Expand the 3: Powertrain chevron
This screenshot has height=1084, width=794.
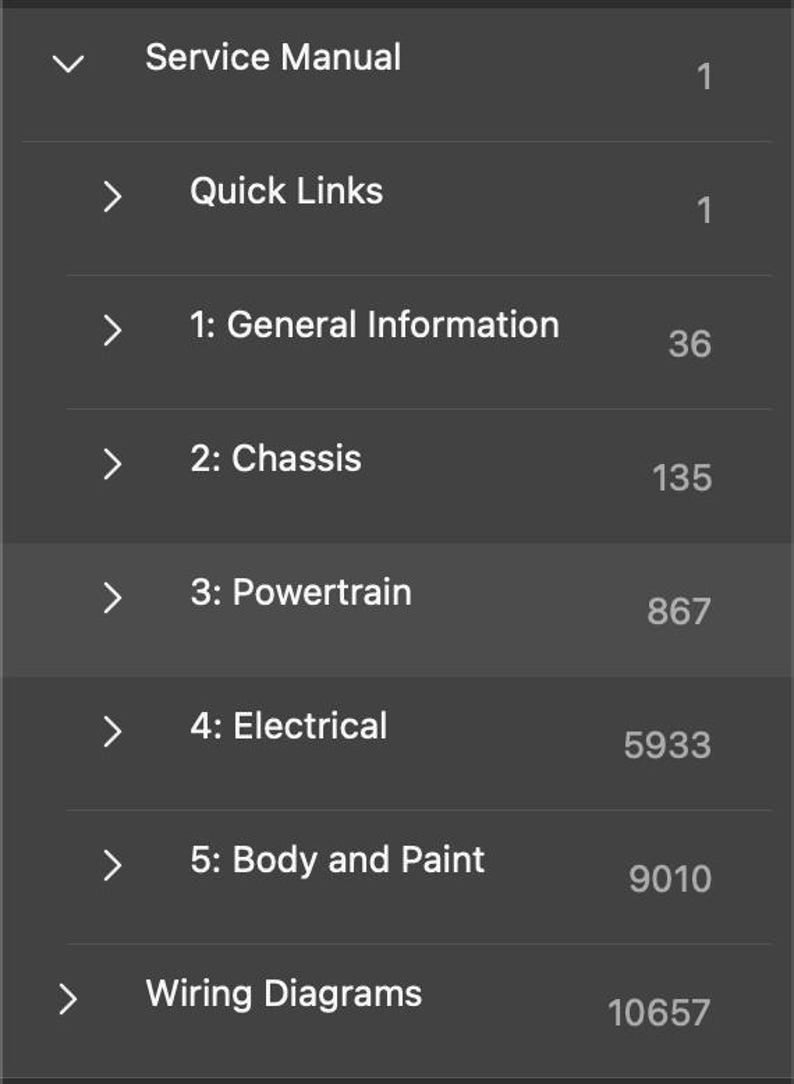click(112, 598)
